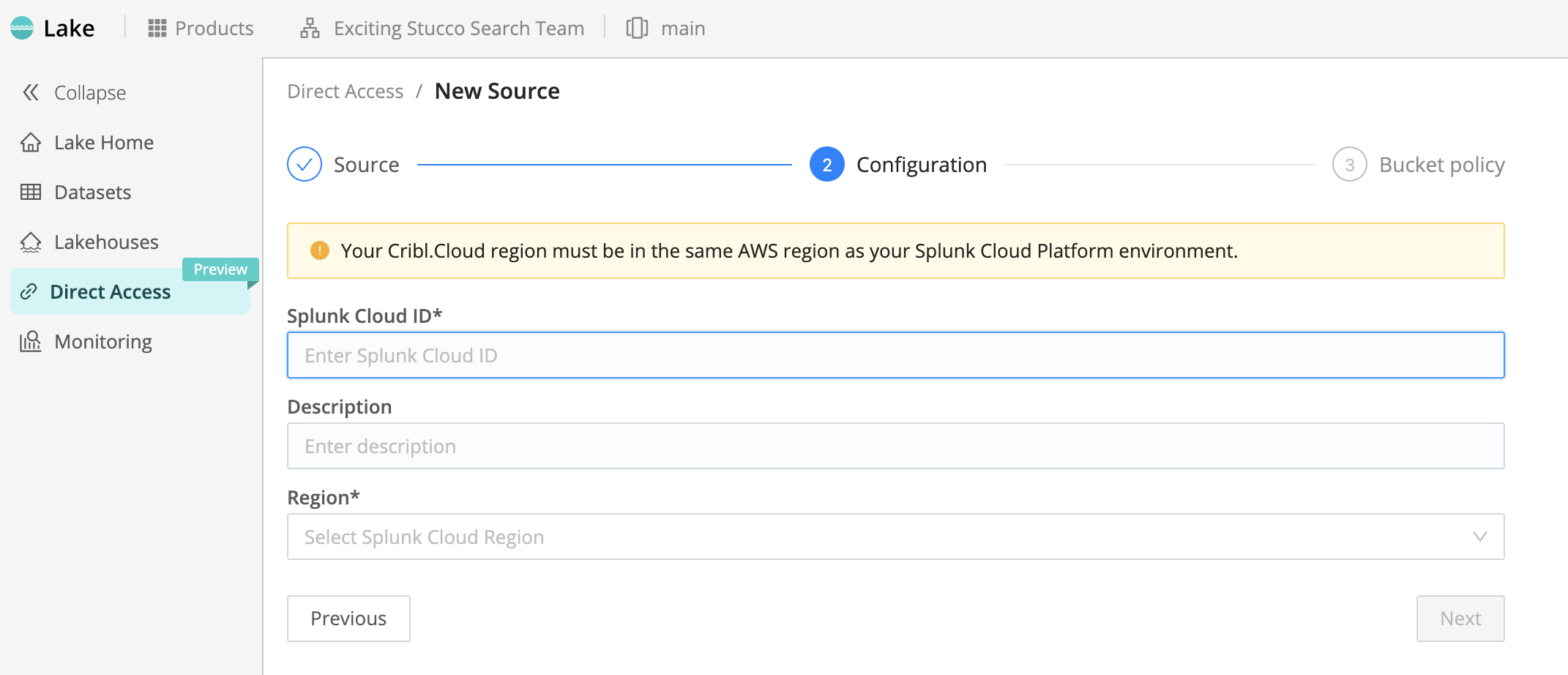Select Direct Access in sidebar

point(130,291)
